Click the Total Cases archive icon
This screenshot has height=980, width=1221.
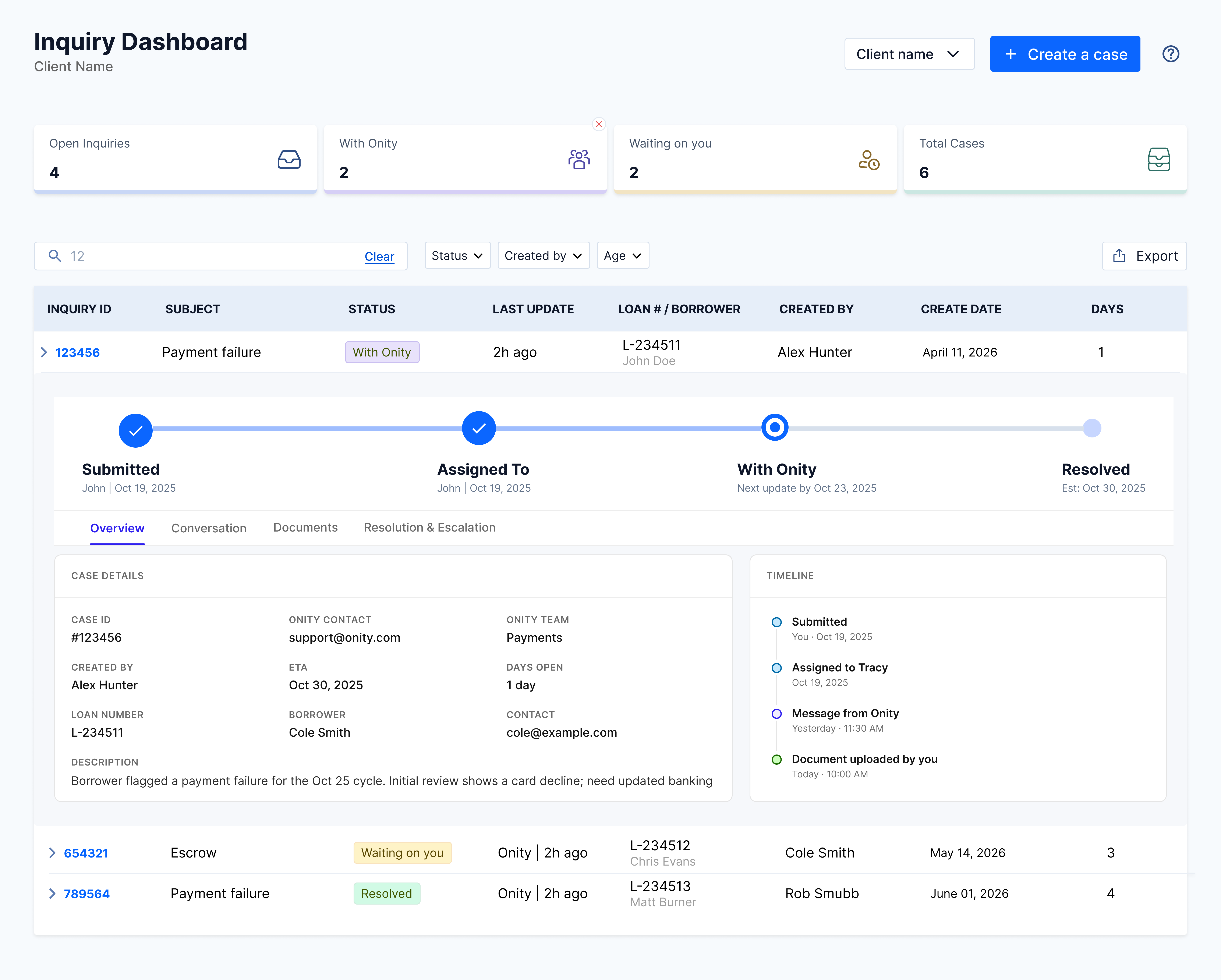1159,159
